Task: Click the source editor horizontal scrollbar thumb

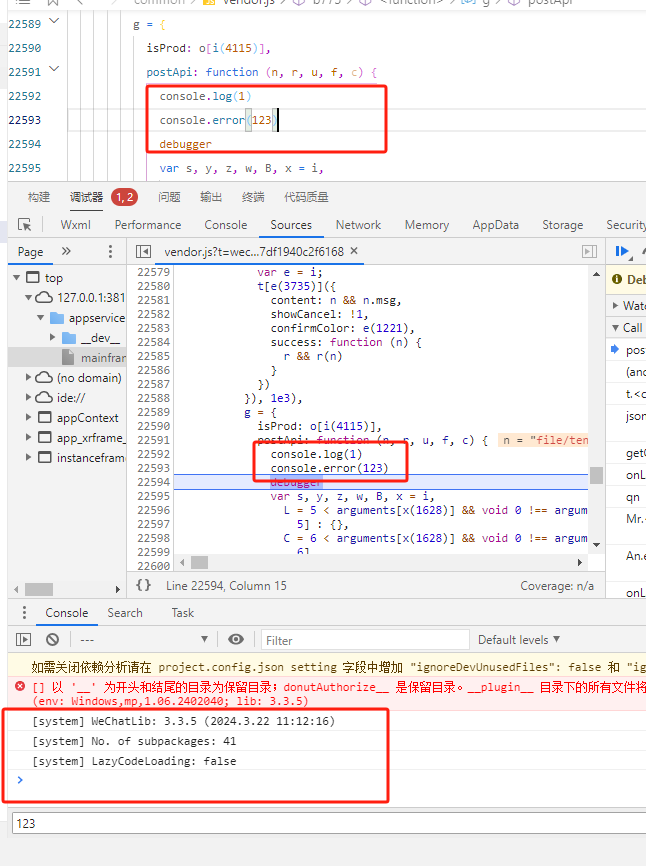Action: pos(199,562)
